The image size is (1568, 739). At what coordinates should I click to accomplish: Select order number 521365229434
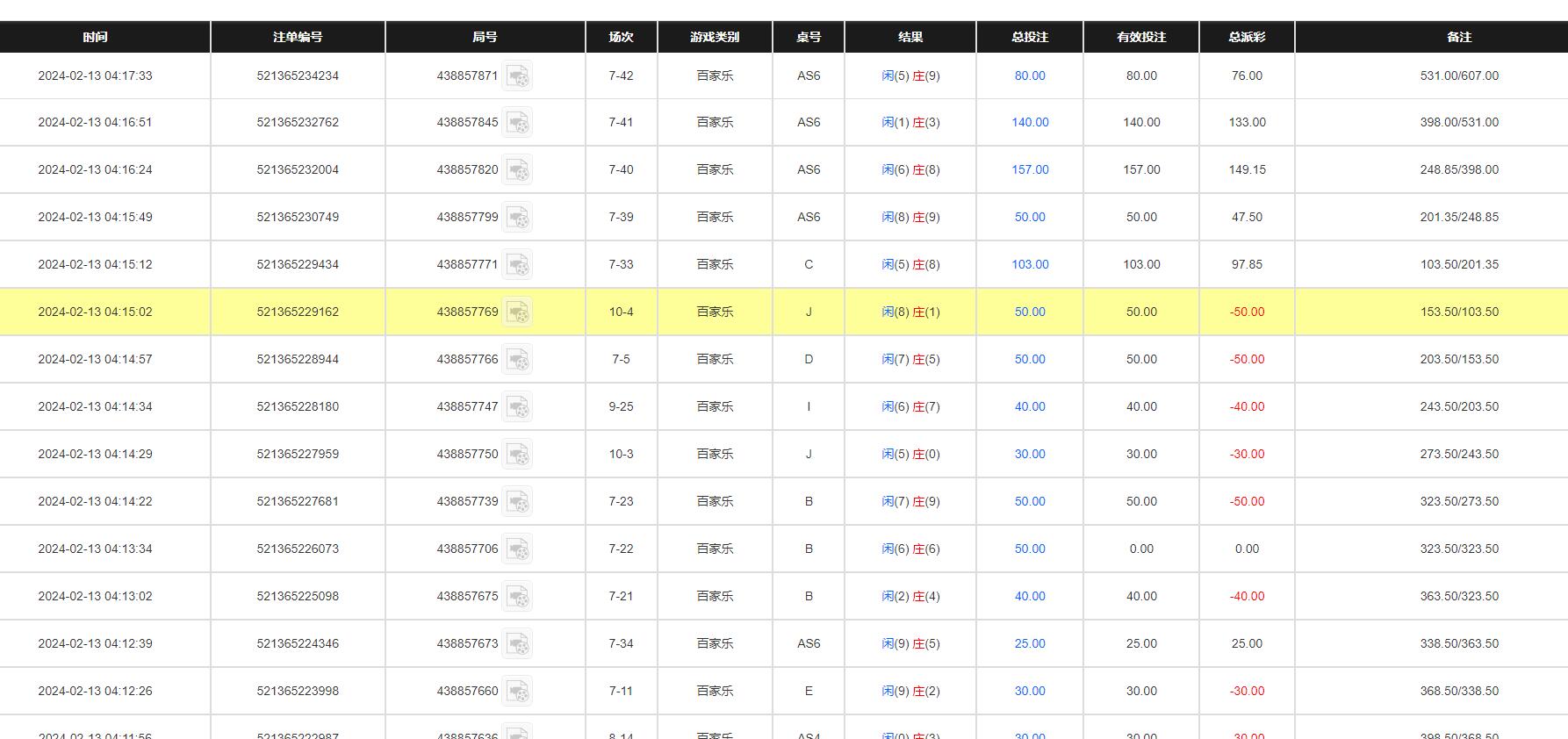(298, 264)
